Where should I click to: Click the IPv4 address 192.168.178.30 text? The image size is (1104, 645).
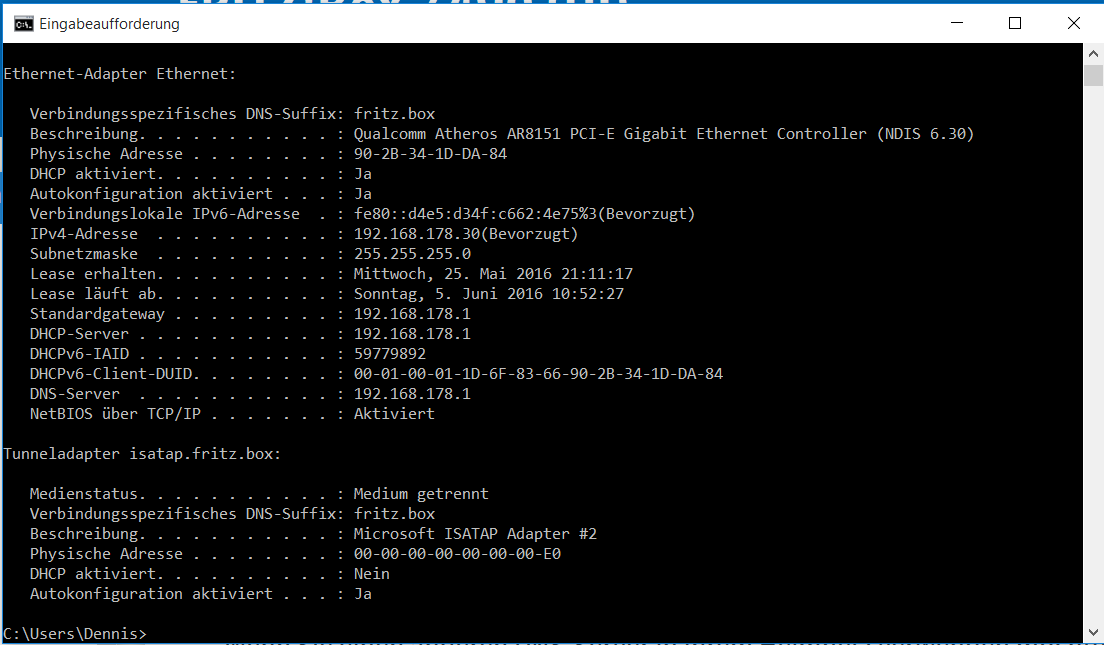(413, 234)
